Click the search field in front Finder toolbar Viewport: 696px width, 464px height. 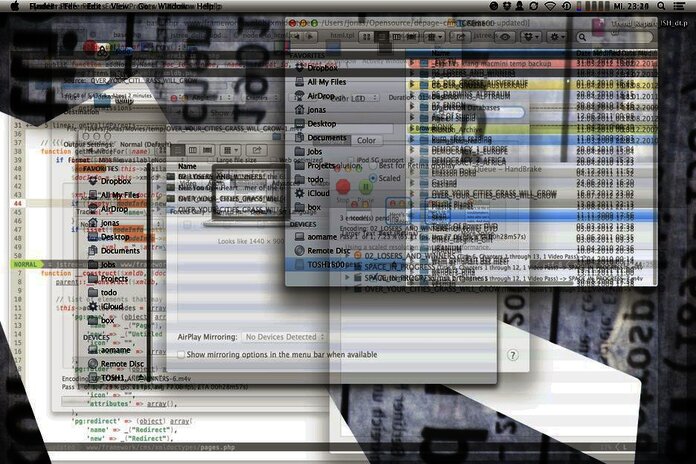point(615,37)
